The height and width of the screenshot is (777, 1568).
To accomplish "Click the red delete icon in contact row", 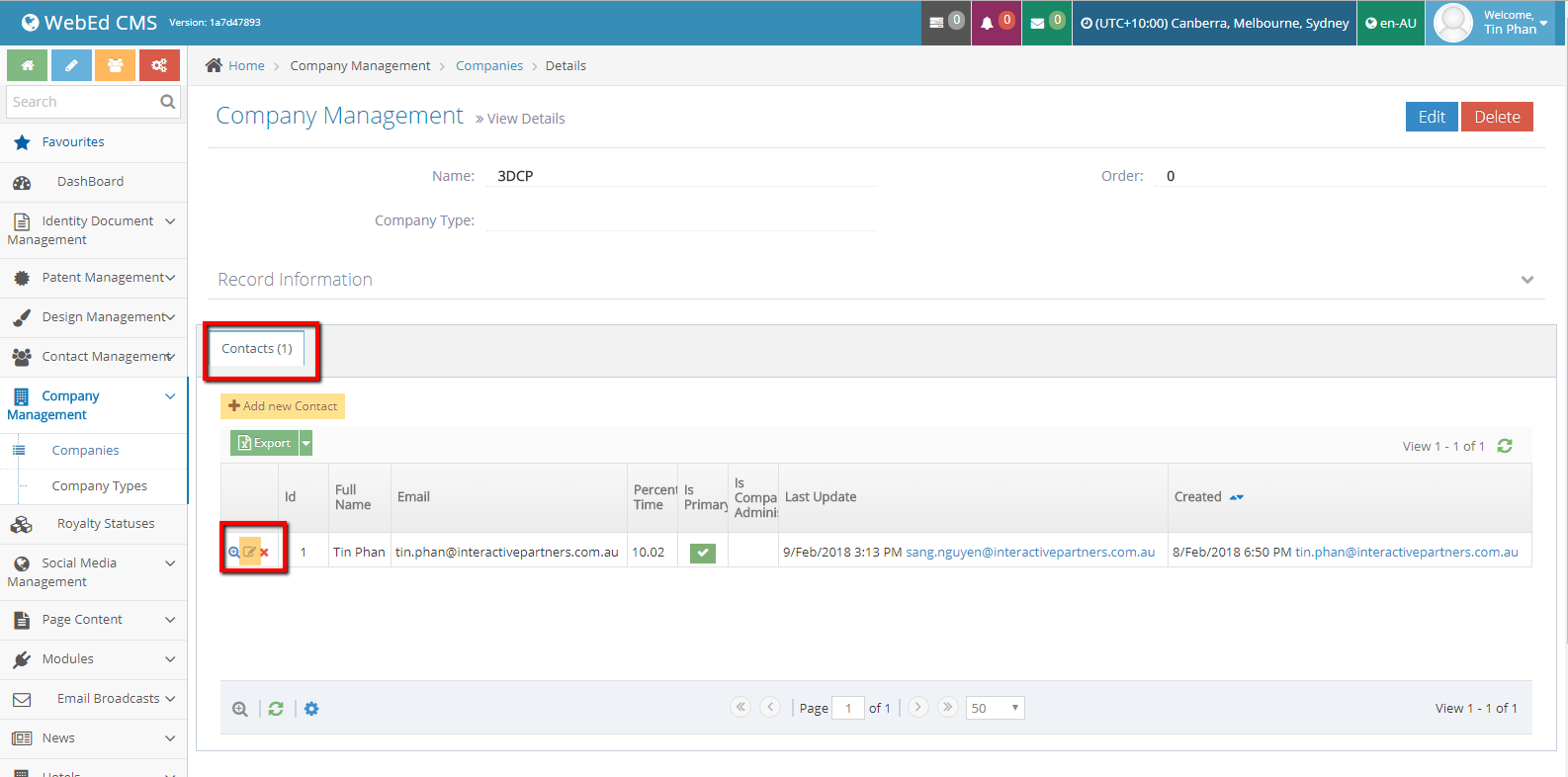I will 265,553.
